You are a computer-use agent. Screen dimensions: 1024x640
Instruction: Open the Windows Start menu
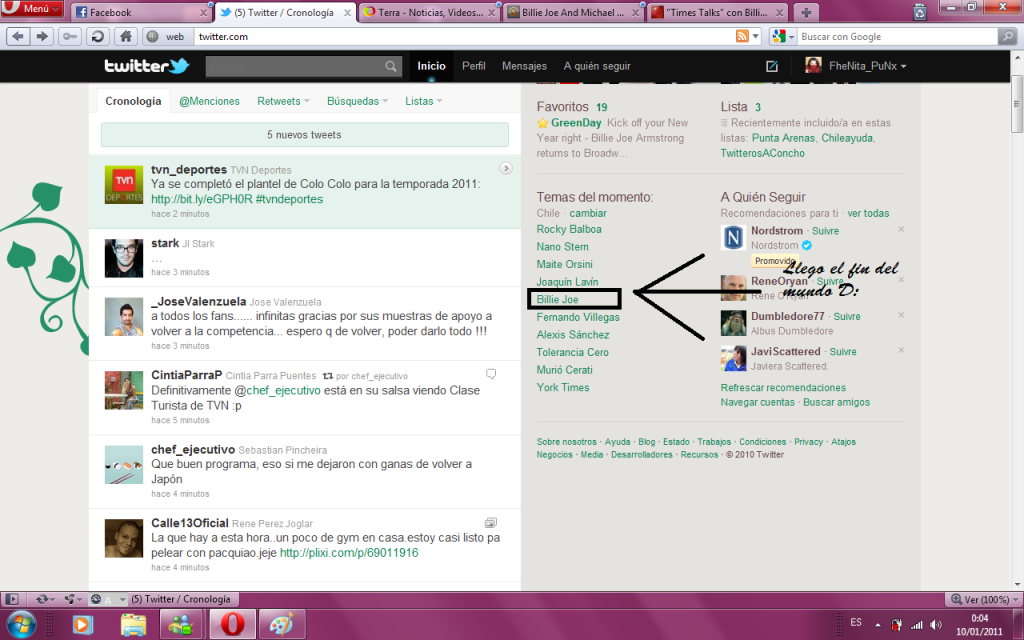(x=20, y=625)
